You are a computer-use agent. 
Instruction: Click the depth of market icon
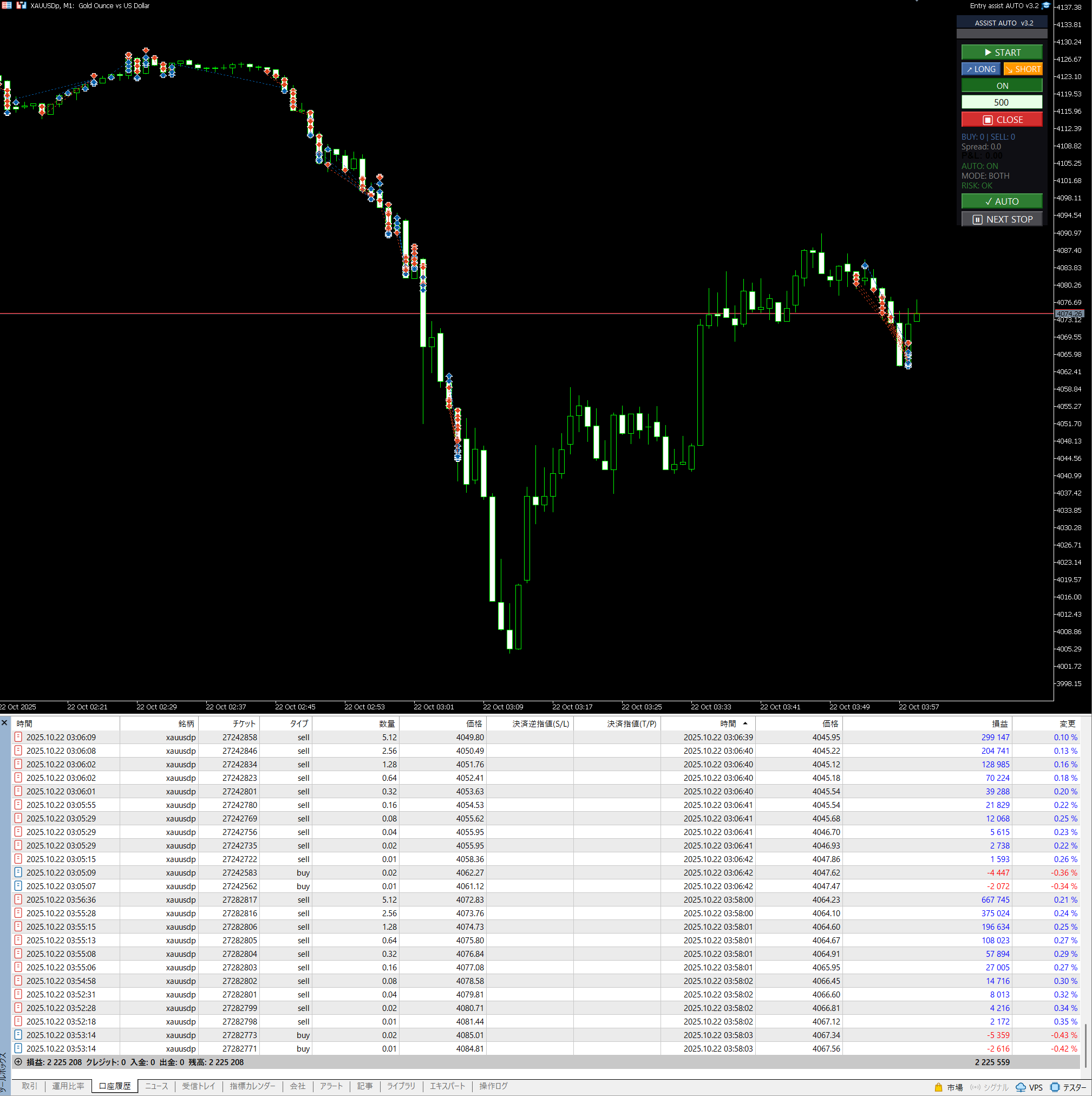7,5
